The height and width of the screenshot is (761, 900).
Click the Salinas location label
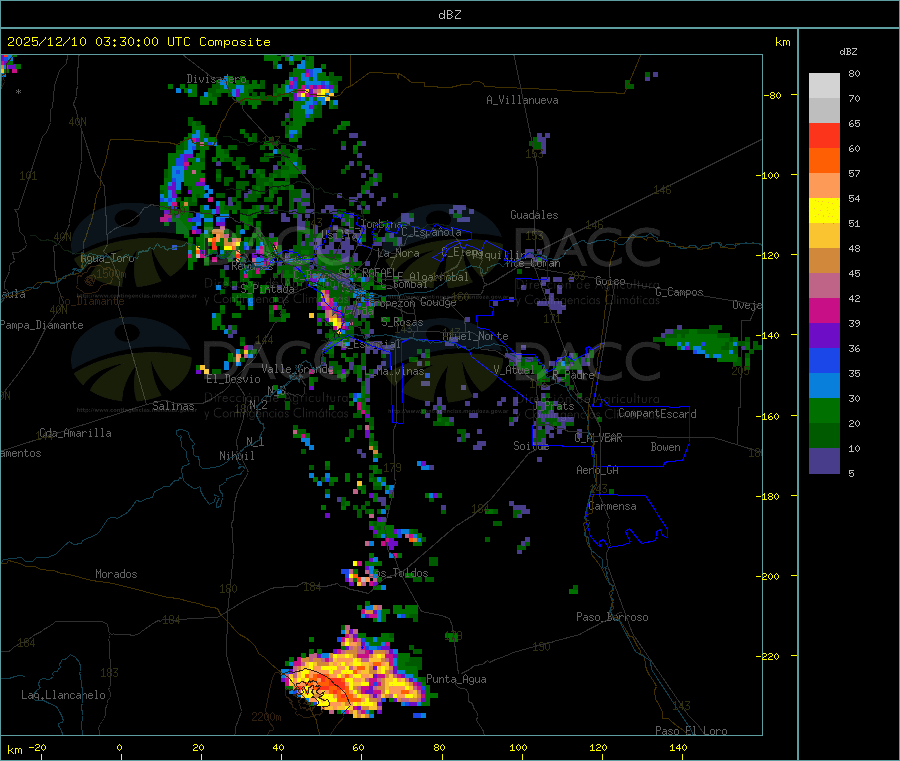(173, 406)
